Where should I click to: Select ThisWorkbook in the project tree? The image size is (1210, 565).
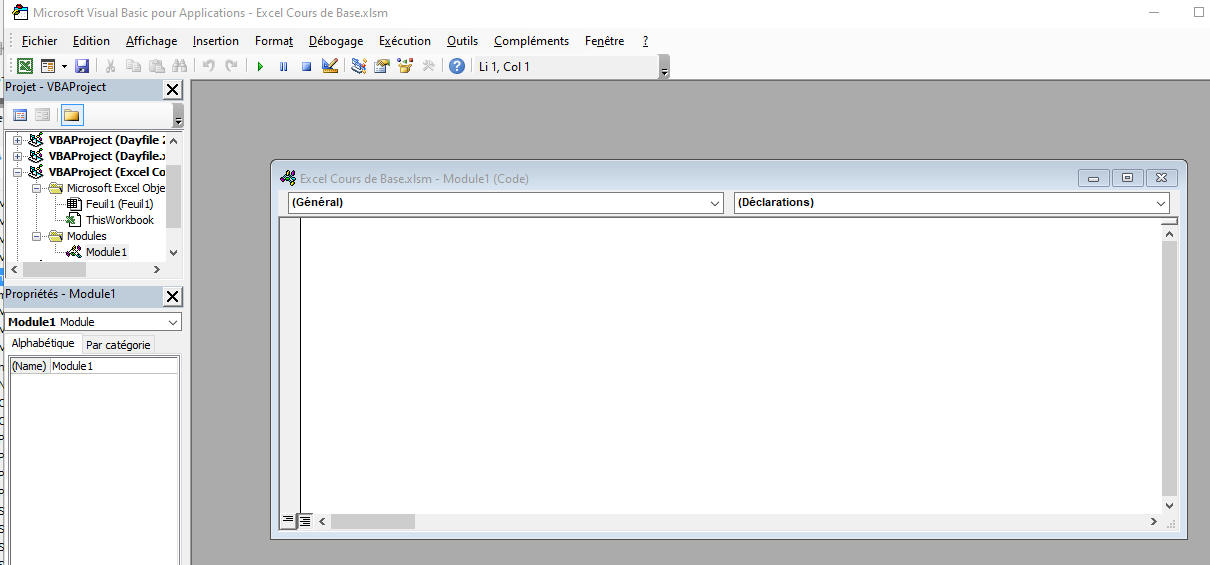click(119, 220)
